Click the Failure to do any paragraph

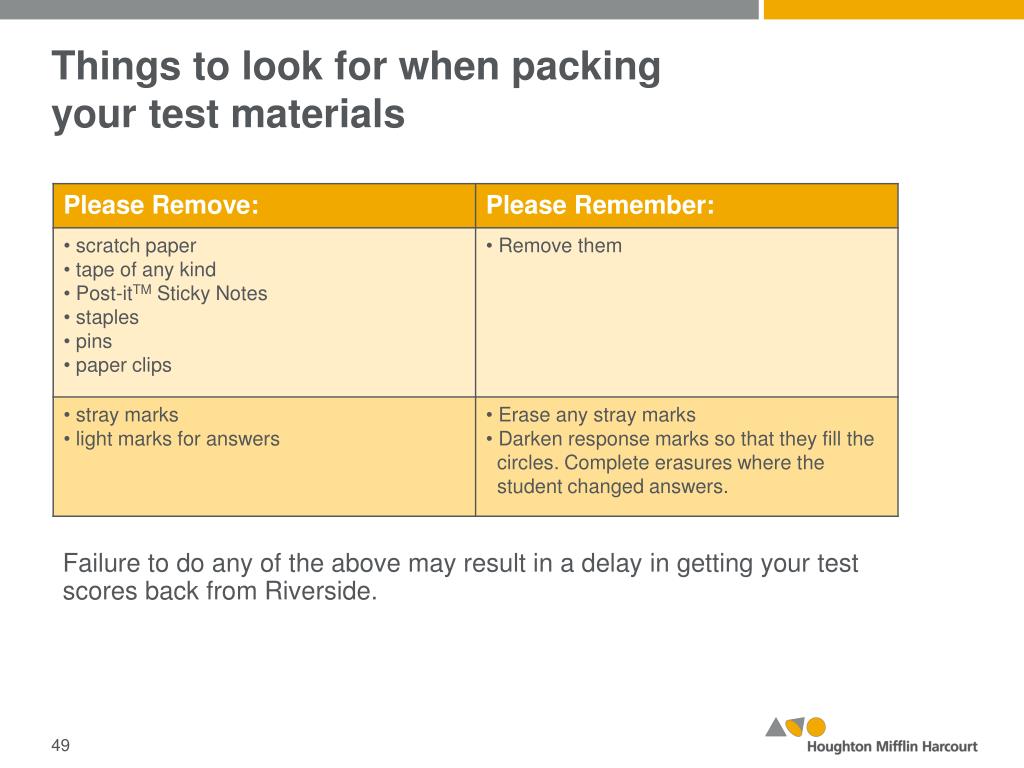pos(460,577)
